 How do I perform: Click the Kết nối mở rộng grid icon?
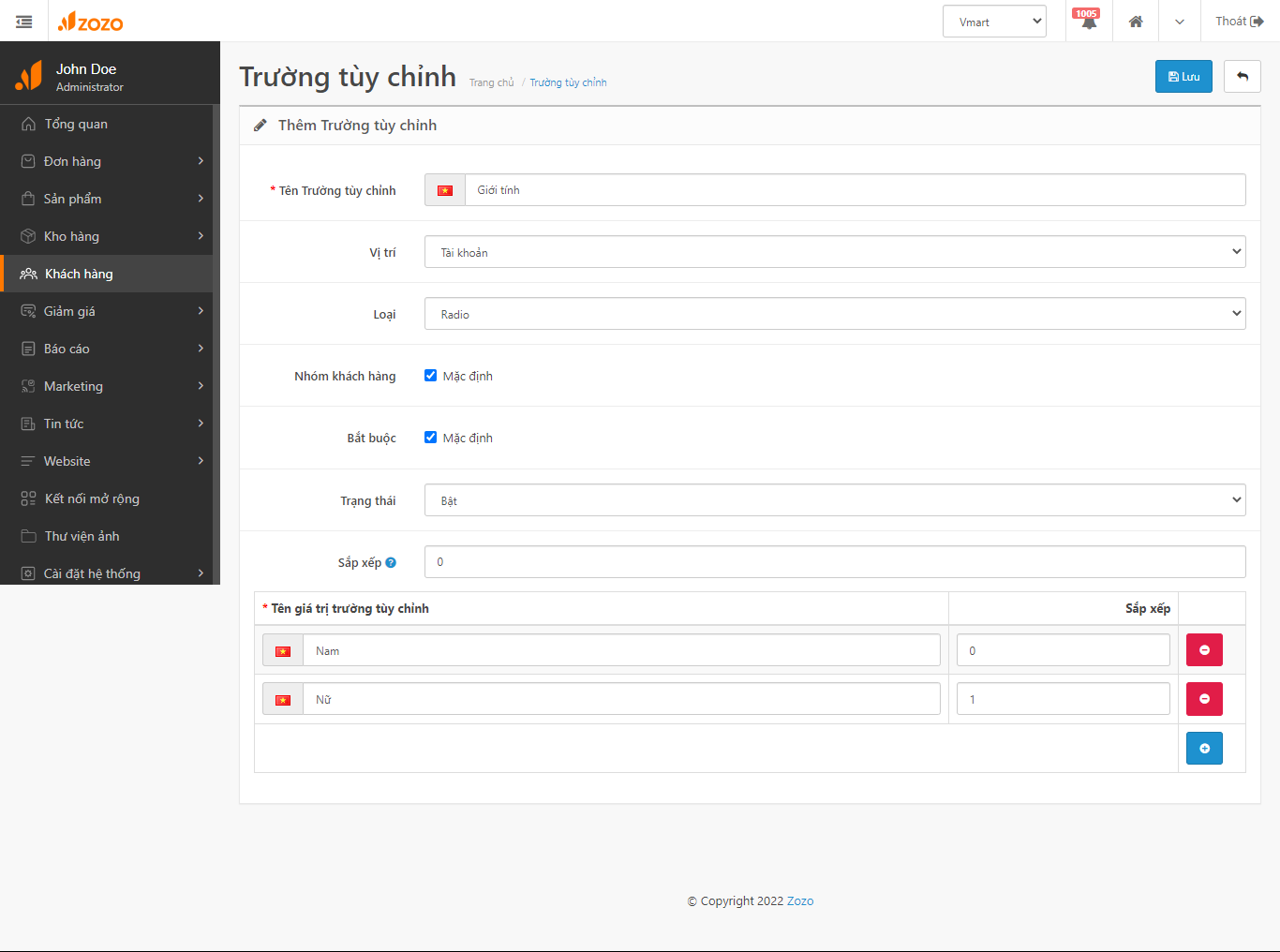coord(28,498)
